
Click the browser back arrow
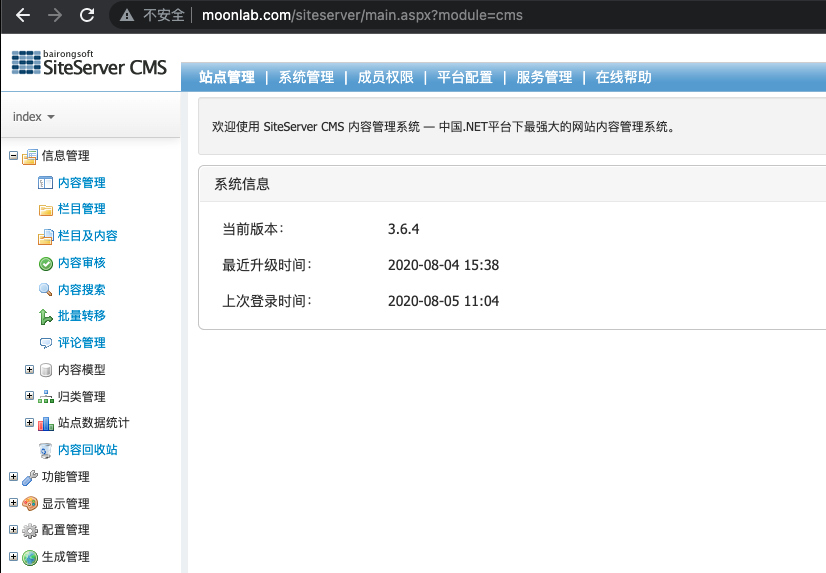click(23, 15)
